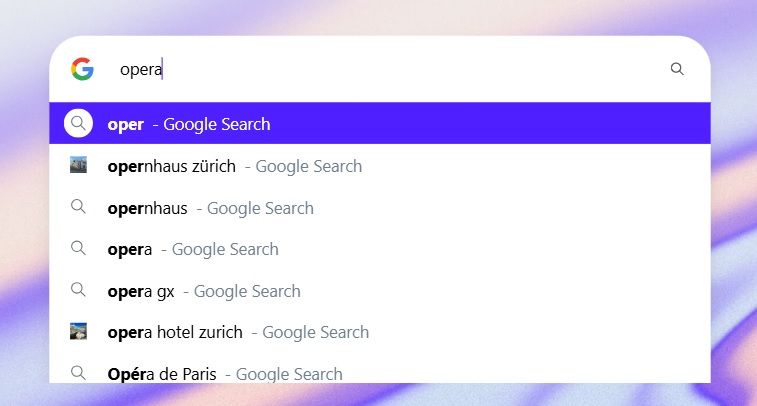Choose the 'opernhaus zürich' suggestion text
Screen dimensions: 757x406
click(171, 167)
